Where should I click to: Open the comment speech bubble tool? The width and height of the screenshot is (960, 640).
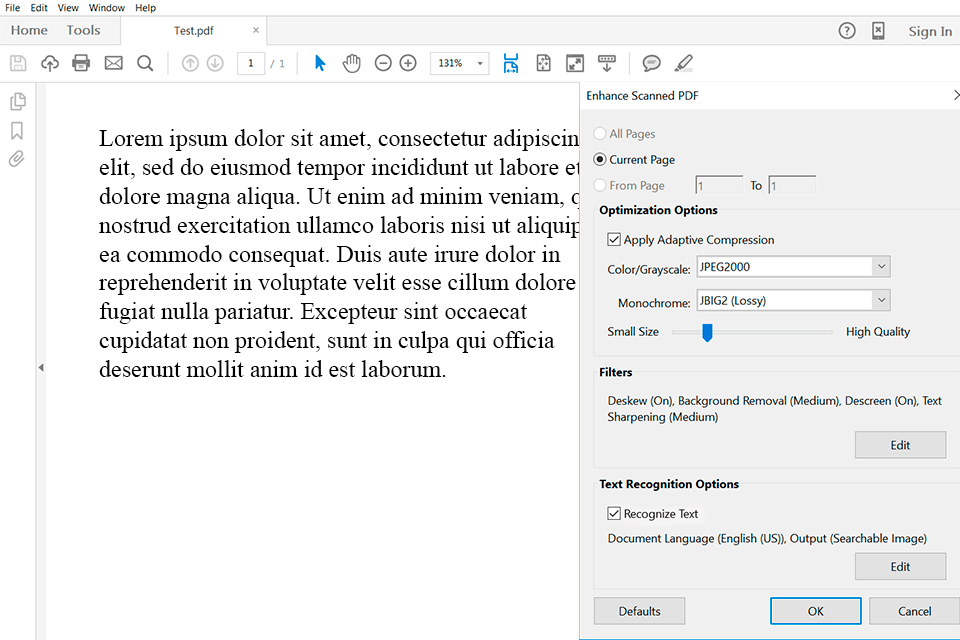[651, 63]
